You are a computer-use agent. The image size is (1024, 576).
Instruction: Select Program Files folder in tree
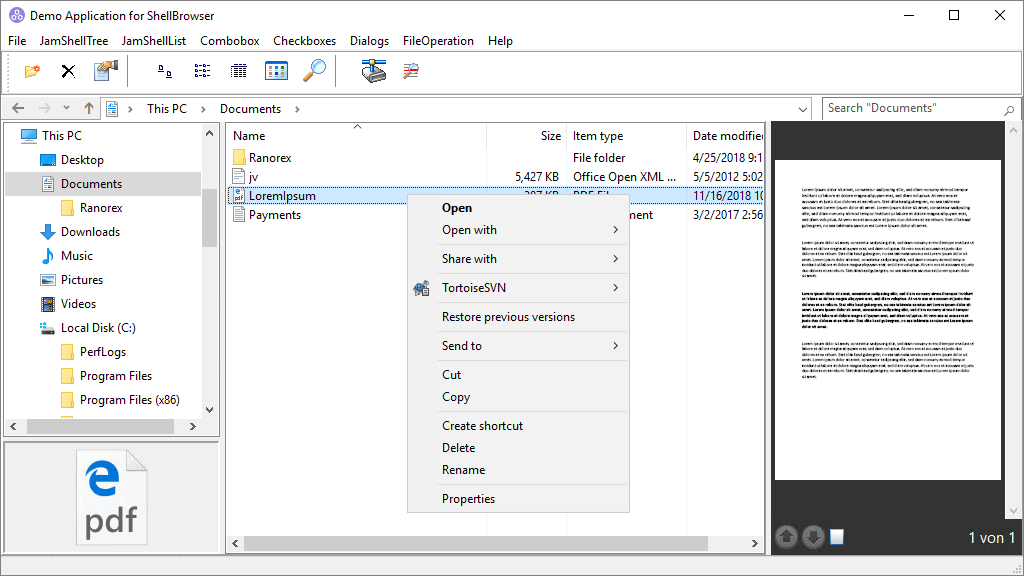[116, 376]
